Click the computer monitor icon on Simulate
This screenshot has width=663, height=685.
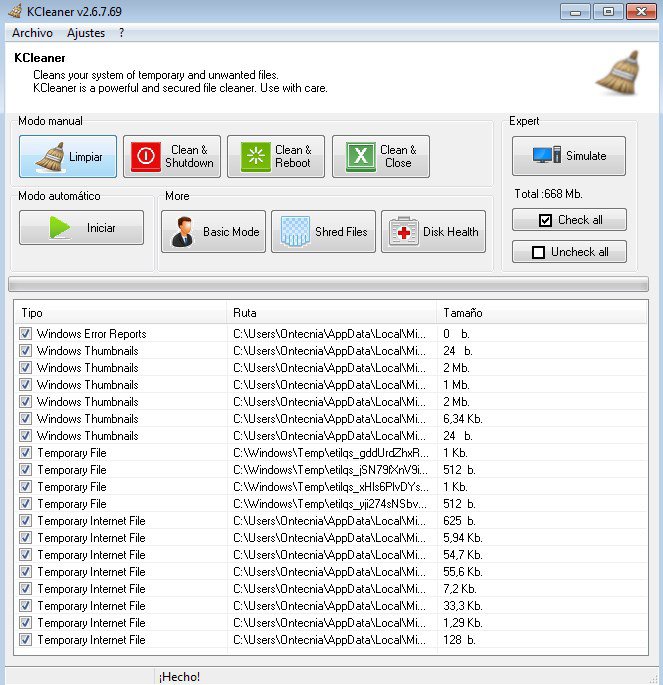click(x=546, y=155)
